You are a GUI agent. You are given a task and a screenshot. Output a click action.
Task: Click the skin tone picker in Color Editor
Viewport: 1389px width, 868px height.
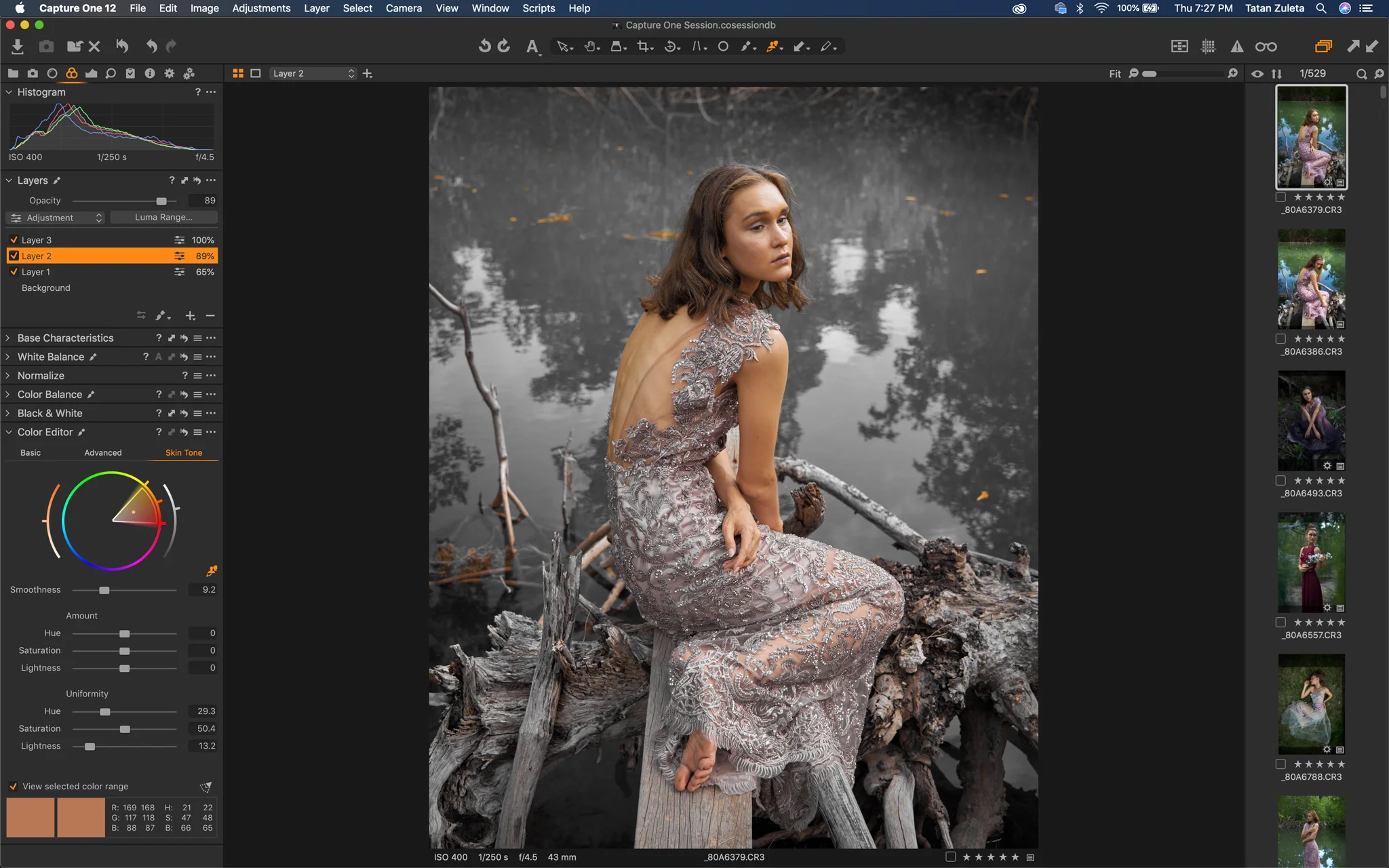click(212, 571)
